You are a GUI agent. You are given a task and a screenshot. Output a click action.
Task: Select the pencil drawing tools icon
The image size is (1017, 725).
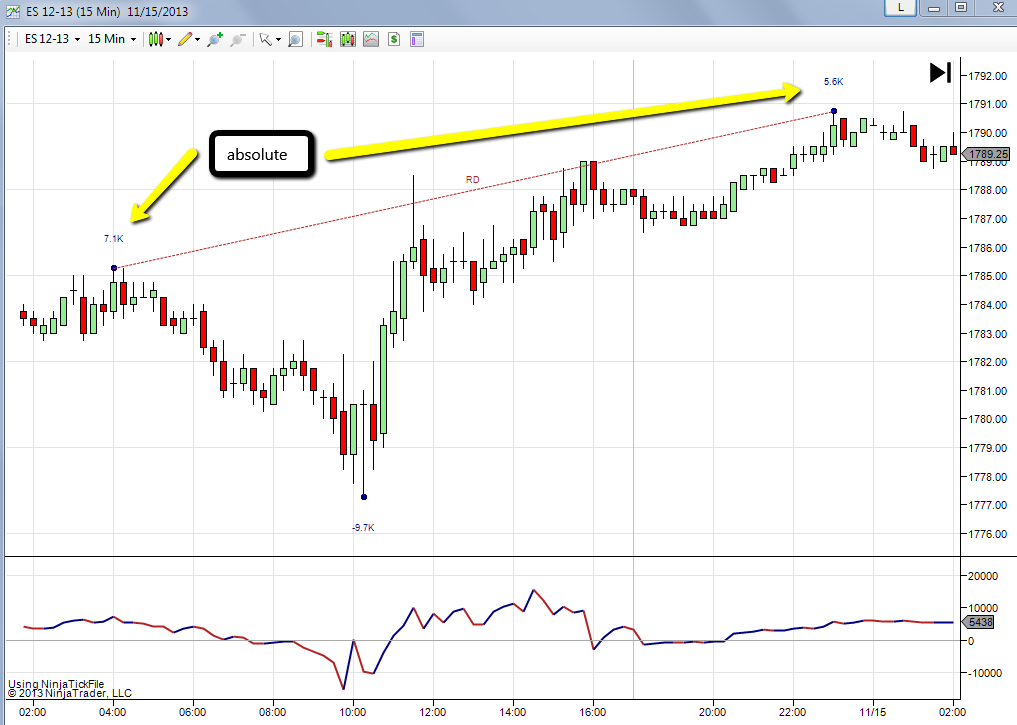coord(185,40)
